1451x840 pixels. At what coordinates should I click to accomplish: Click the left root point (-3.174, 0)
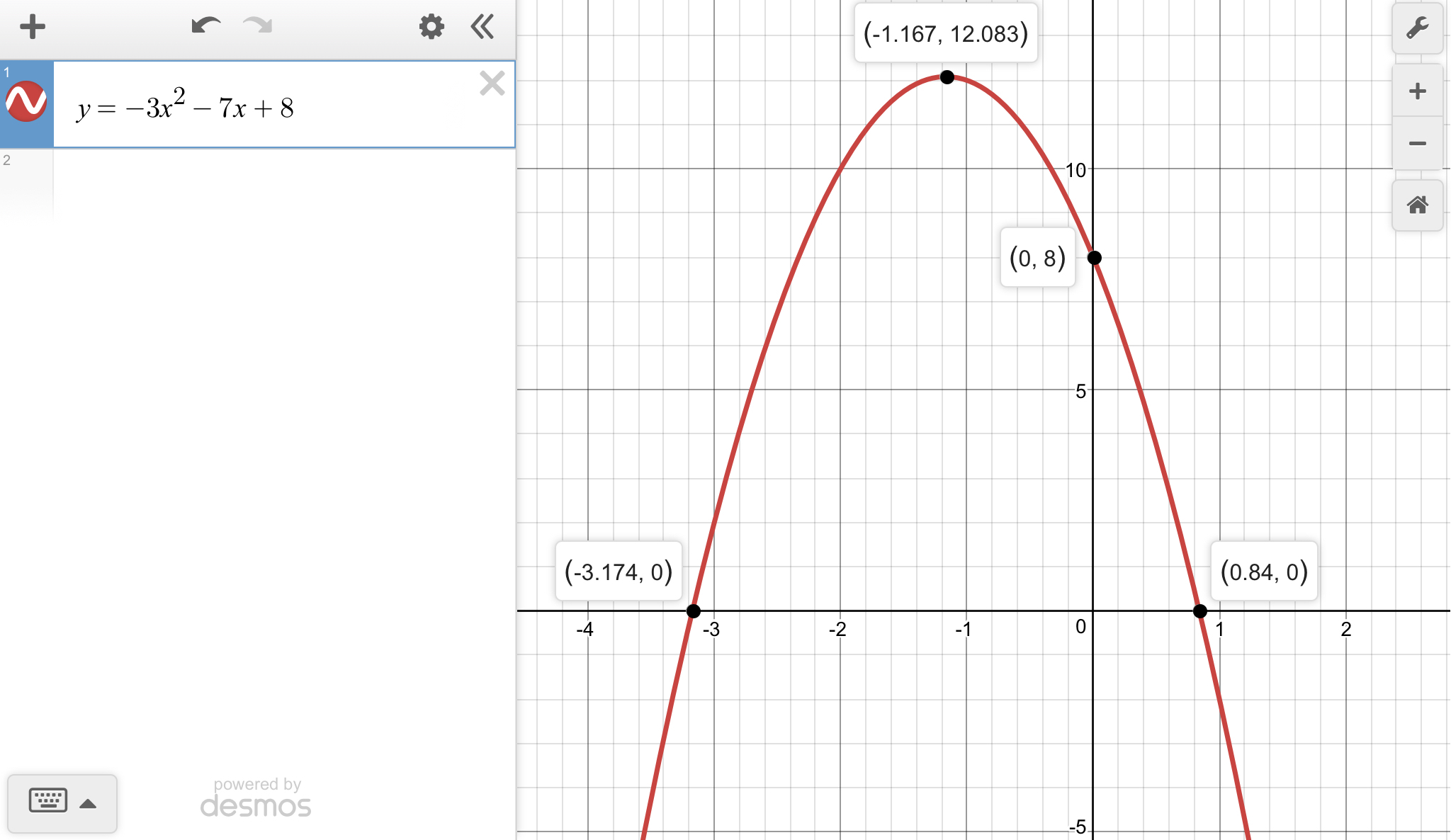[694, 611]
